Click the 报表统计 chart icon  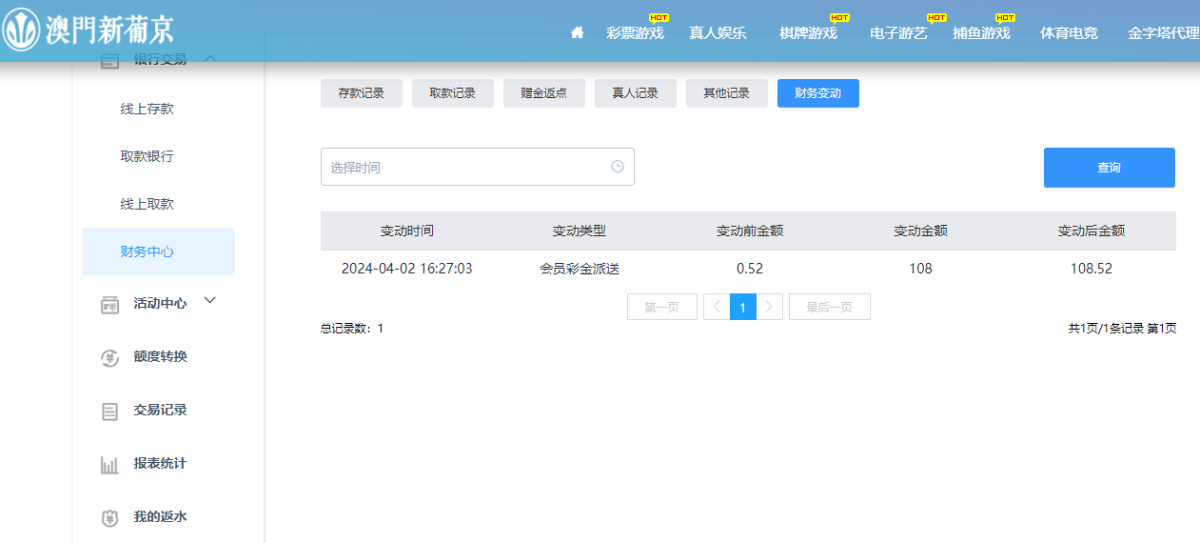110,465
